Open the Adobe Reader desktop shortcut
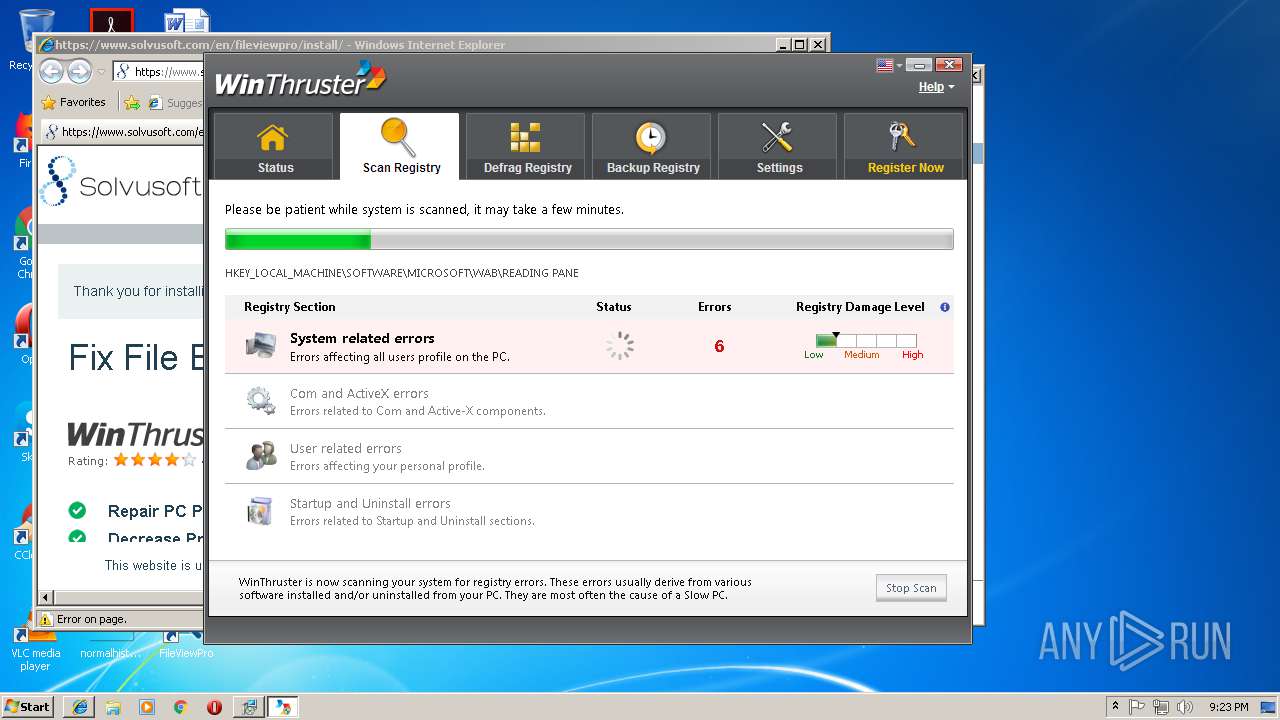Screen dimensions: 1280x720 tap(111, 21)
